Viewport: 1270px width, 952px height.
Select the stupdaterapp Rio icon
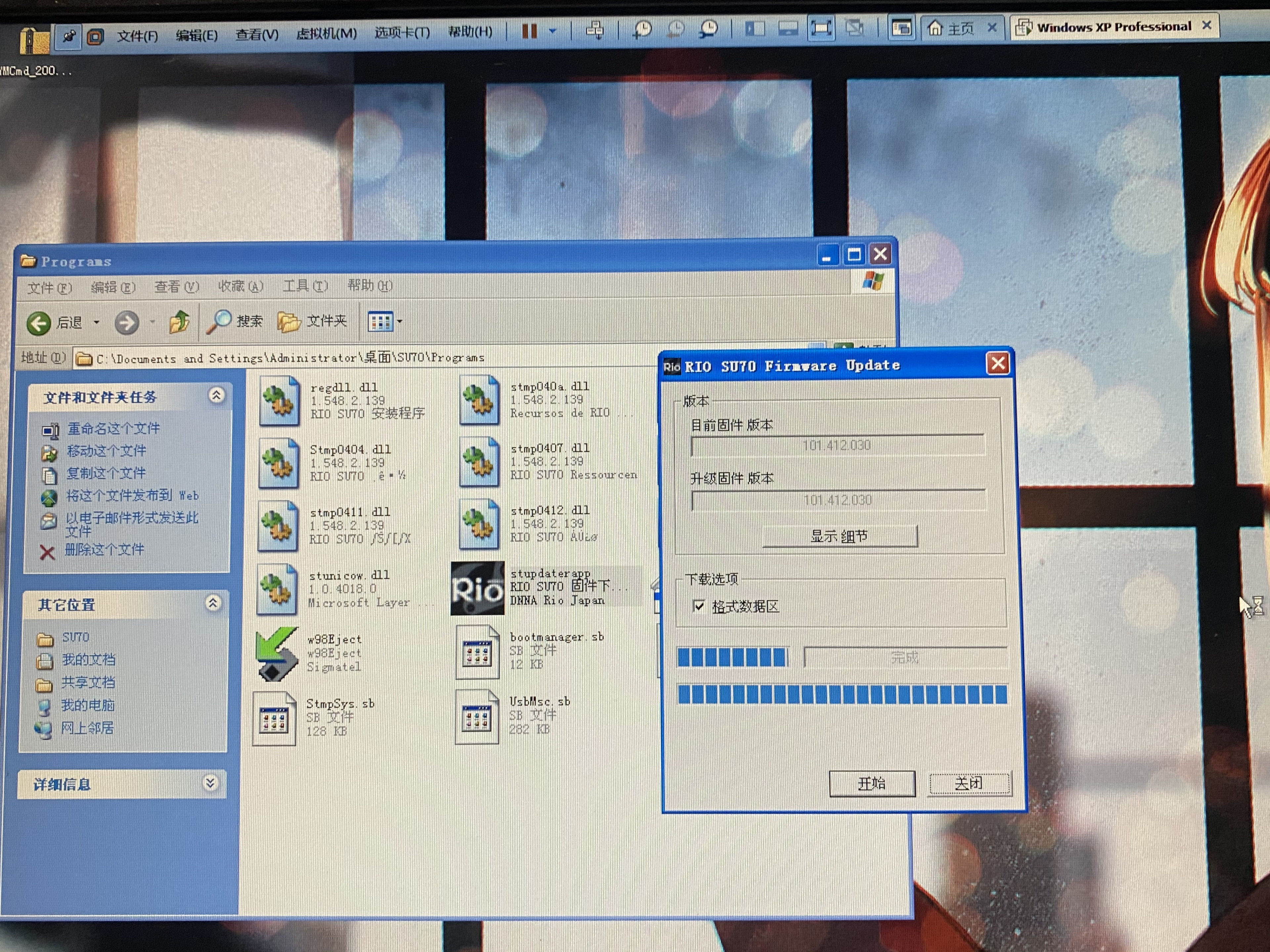pos(477,588)
